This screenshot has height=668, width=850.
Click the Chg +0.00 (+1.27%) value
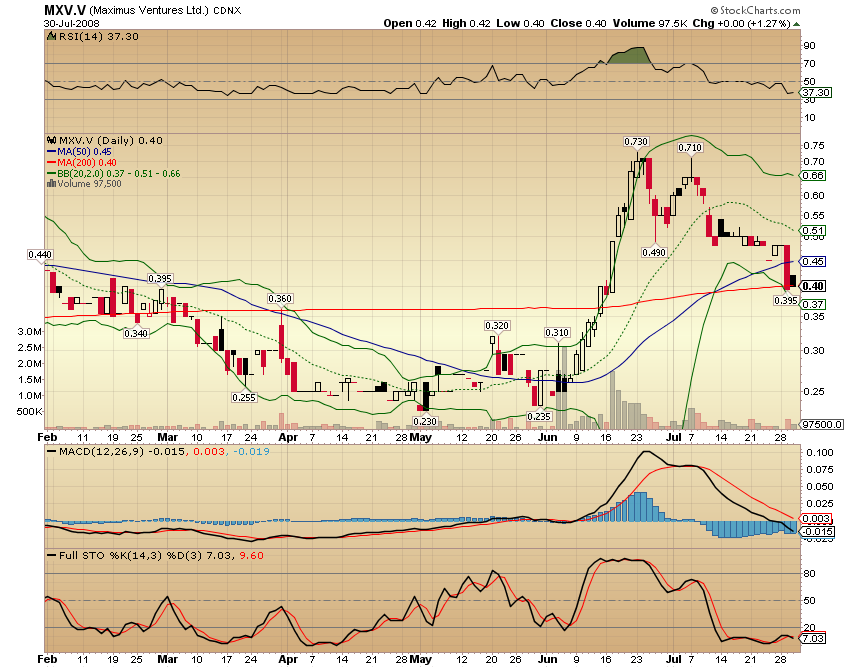pyautogui.click(x=741, y=23)
